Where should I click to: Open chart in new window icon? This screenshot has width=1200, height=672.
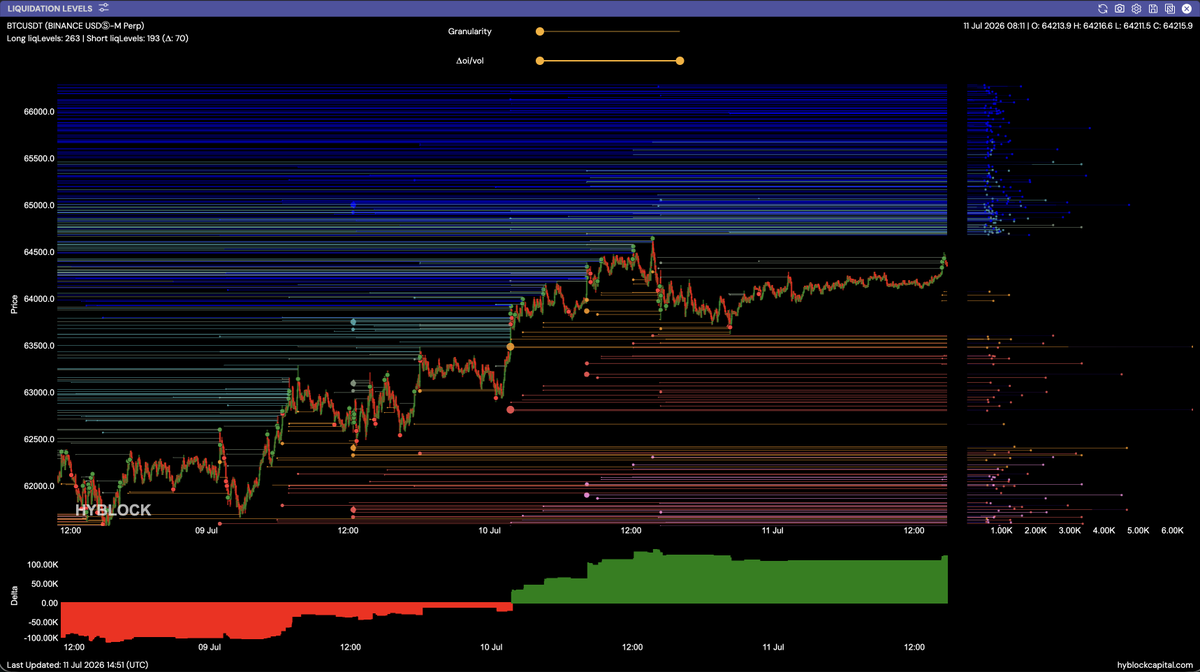coord(1170,8)
